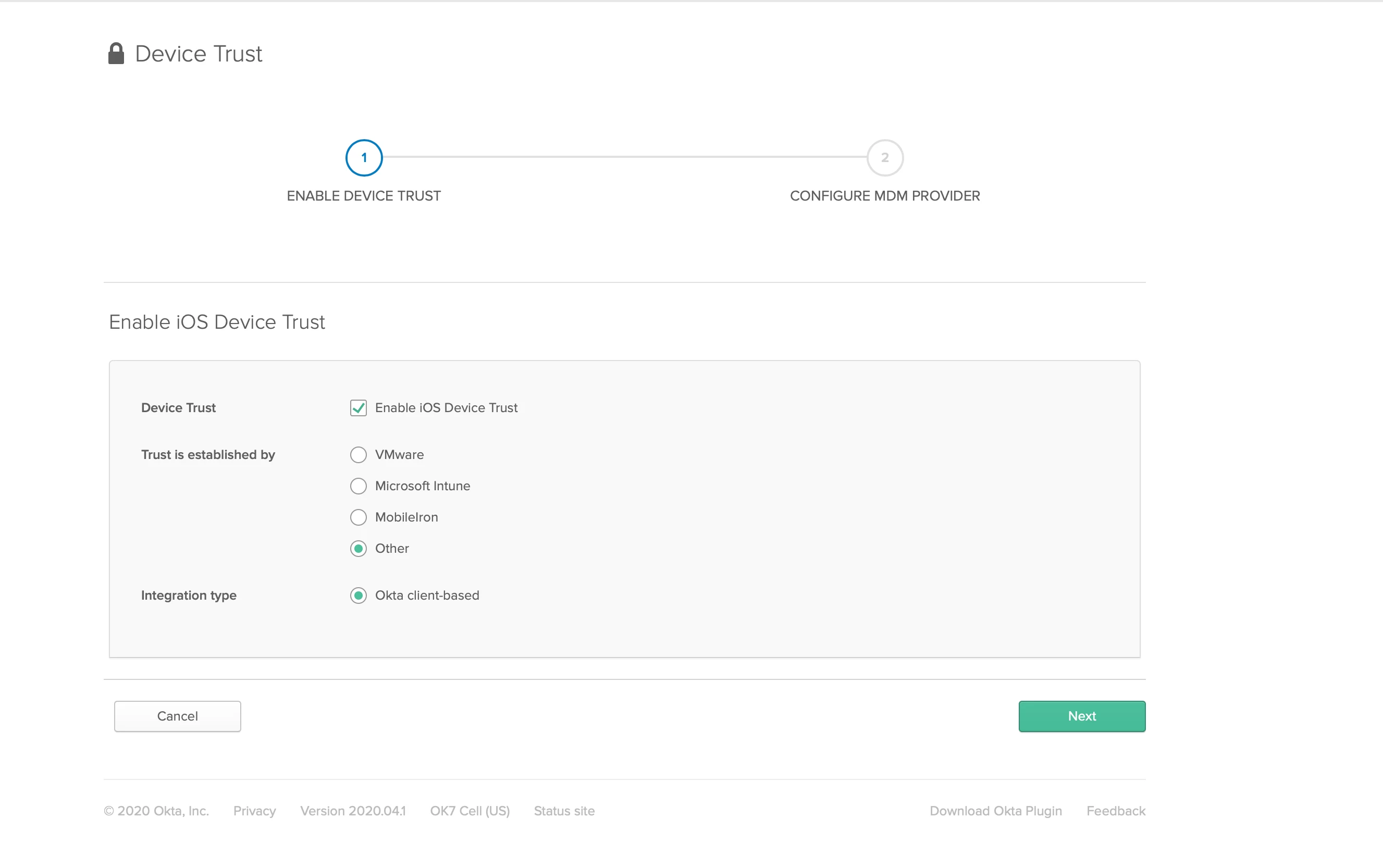Go to step 1 circle in the wizard

pos(364,158)
